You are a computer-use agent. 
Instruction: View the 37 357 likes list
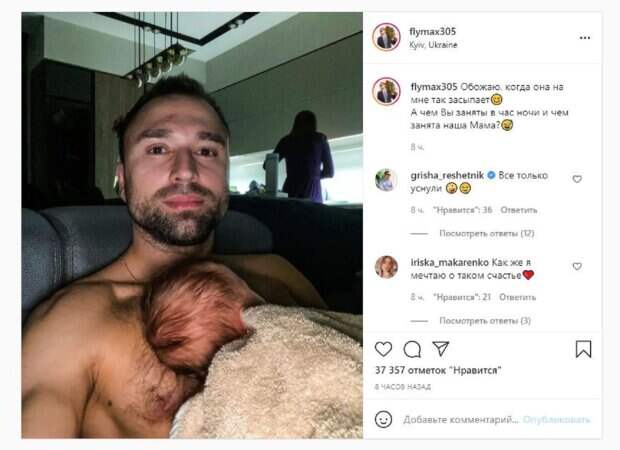coord(438,371)
